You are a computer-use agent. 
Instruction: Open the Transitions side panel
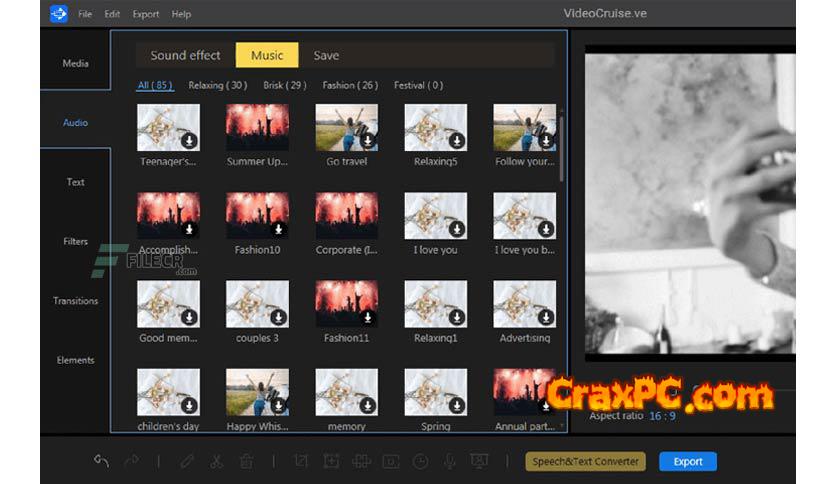point(76,301)
